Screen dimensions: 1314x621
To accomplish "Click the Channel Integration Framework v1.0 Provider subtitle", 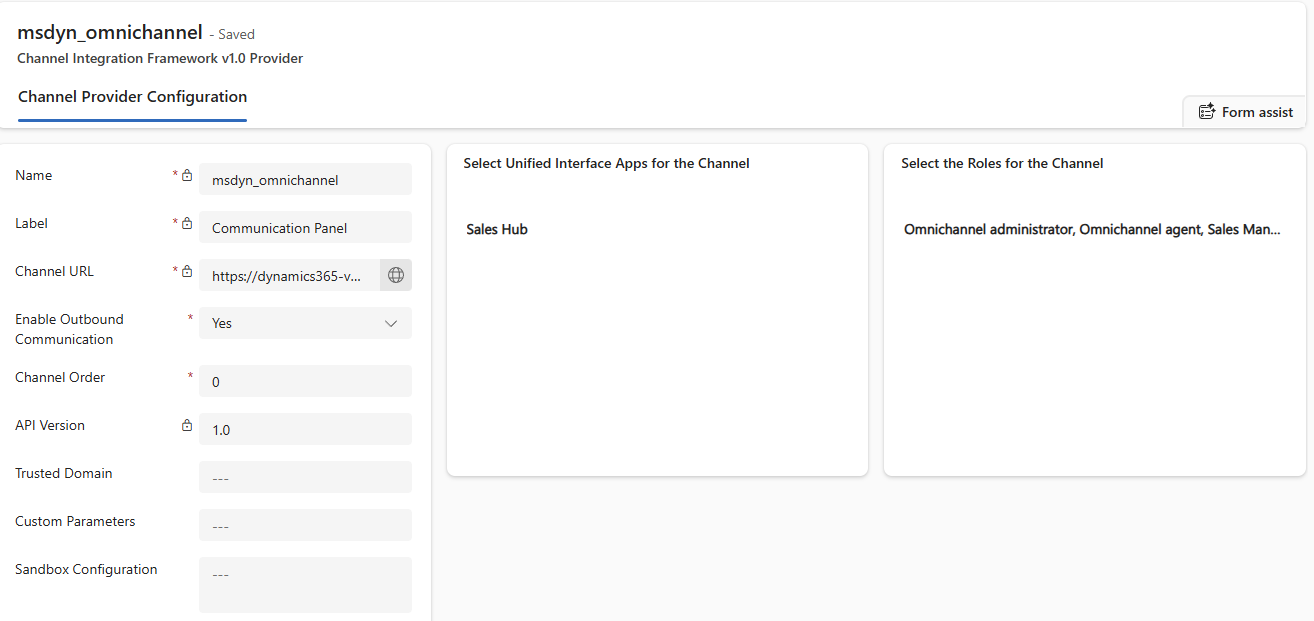I will tap(160, 58).
